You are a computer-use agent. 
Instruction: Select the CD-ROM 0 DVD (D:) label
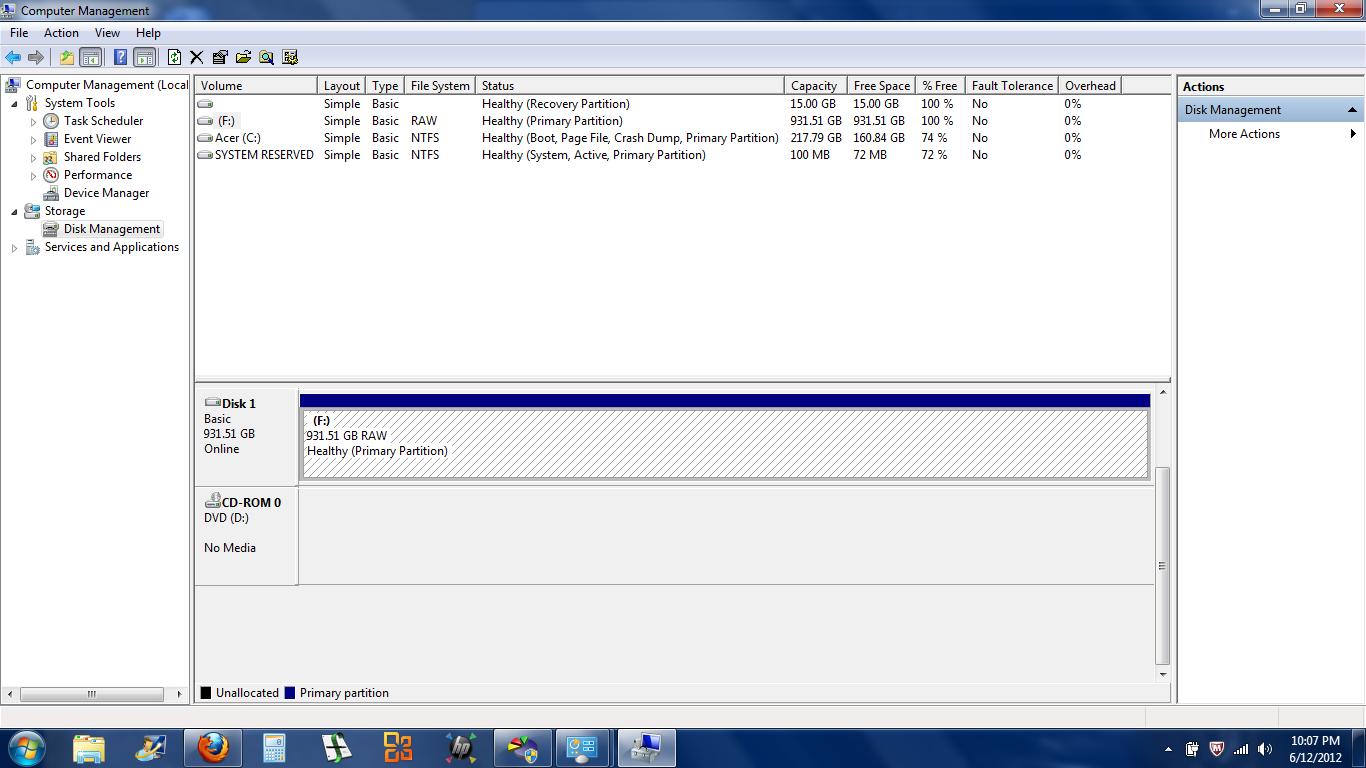(x=247, y=536)
